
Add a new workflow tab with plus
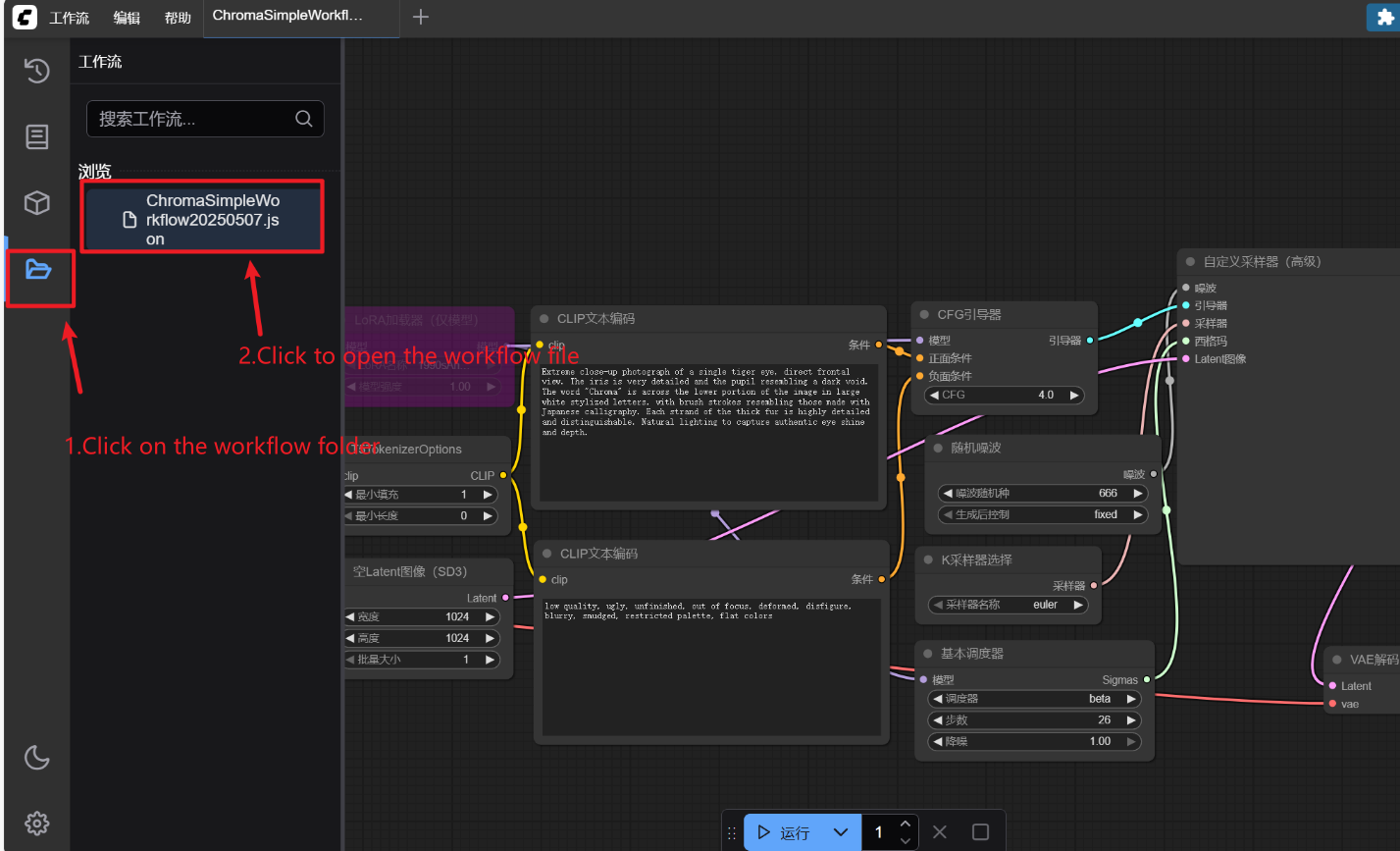point(421,17)
